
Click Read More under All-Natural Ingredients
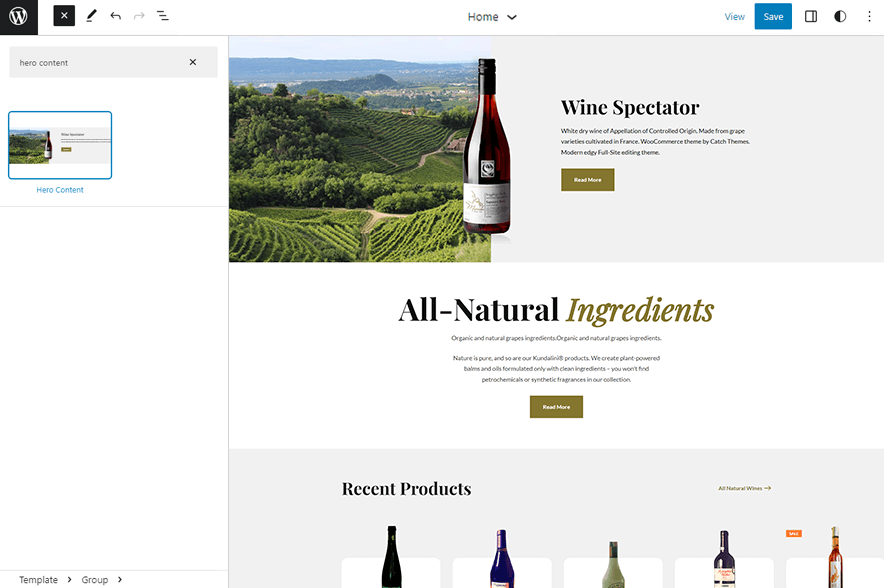556,407
